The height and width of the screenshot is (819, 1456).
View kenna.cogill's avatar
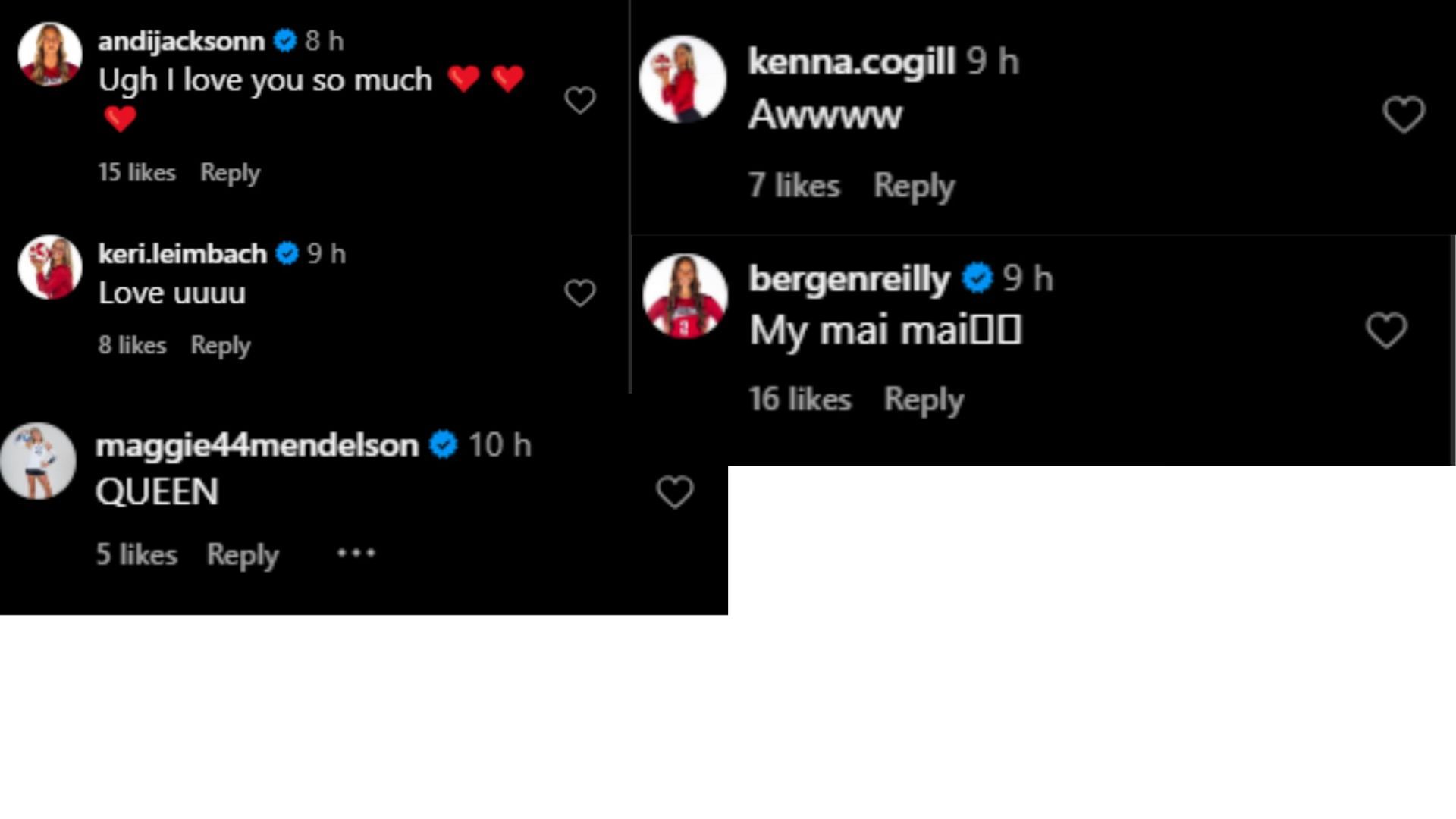click(682, 79)
